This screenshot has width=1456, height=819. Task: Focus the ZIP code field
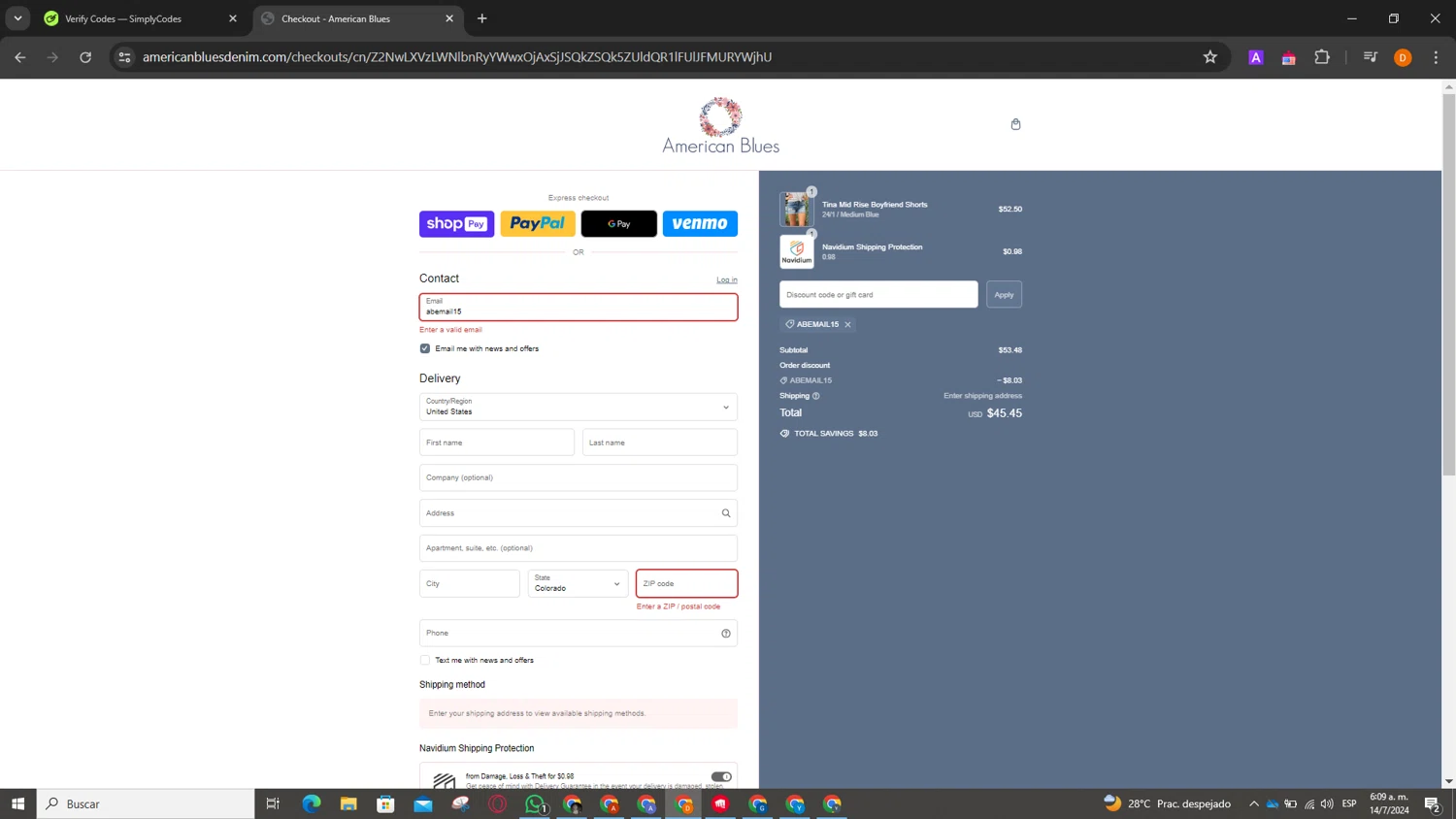[x=687, y=583]
